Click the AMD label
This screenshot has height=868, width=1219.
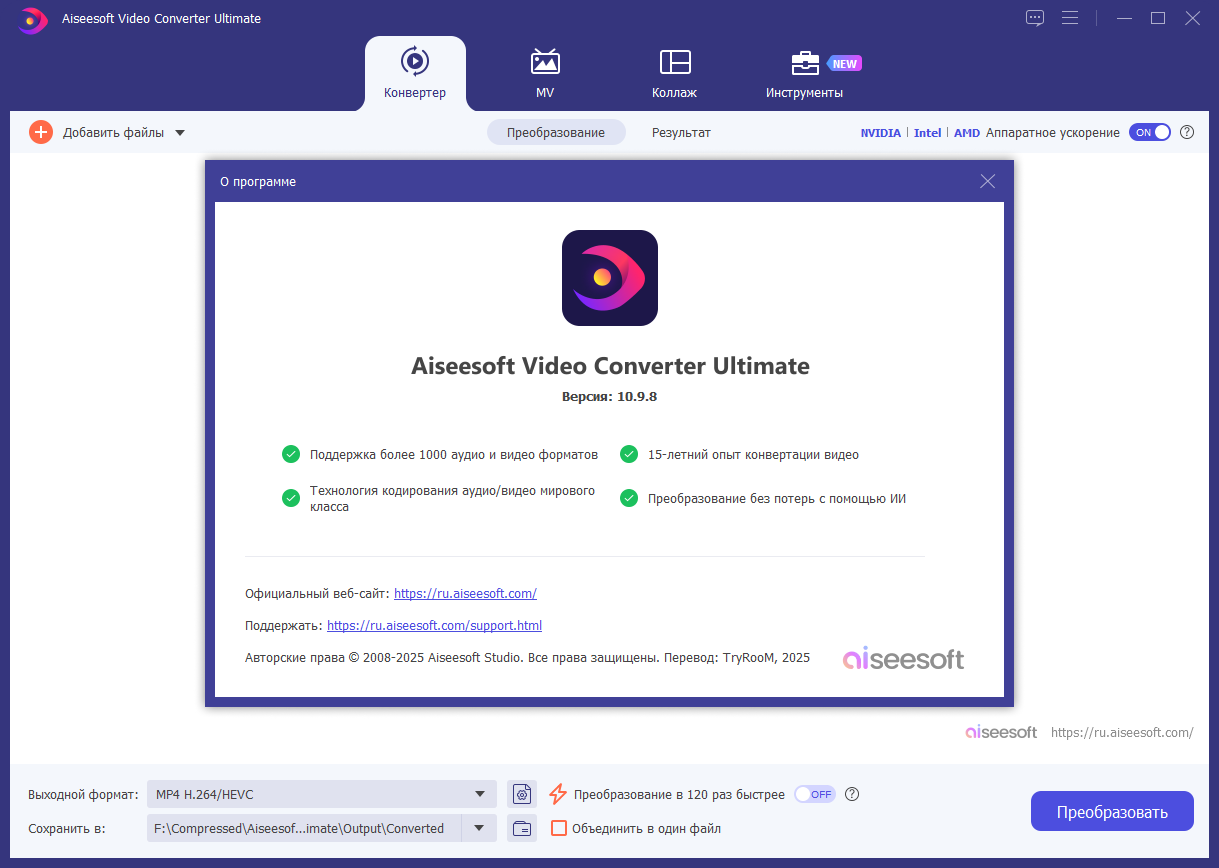point(967,132)
